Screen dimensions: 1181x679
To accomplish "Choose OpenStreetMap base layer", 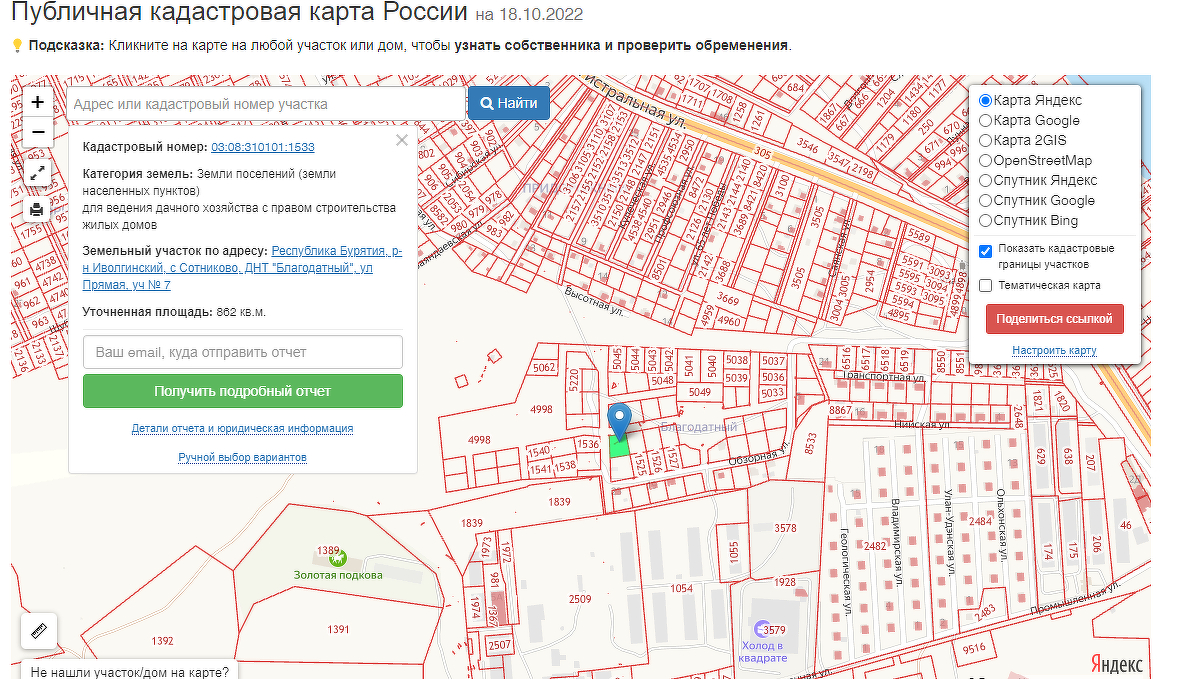I will coord(985,161).
